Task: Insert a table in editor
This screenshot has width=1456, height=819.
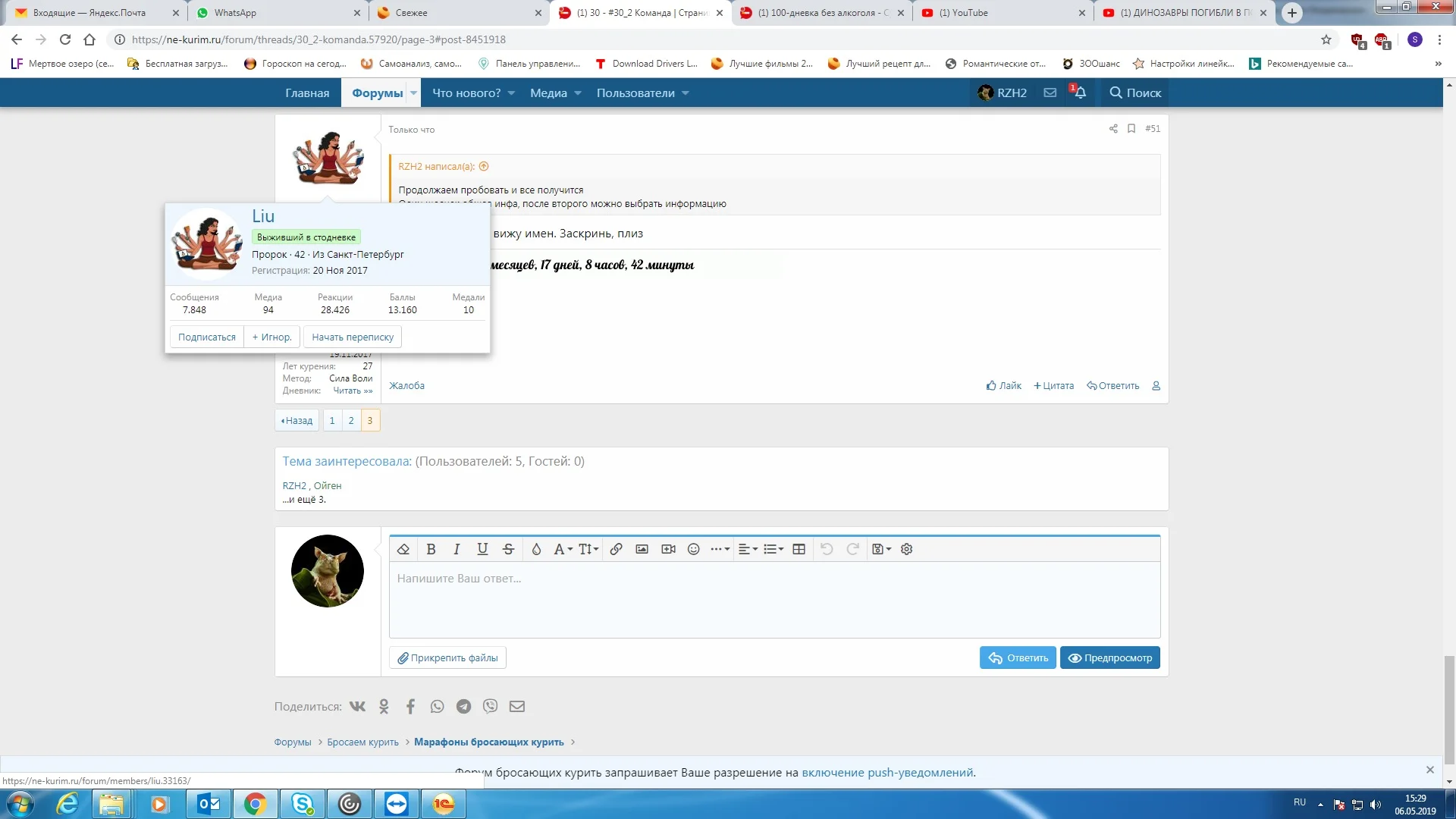Action: (x=799, y=549)
